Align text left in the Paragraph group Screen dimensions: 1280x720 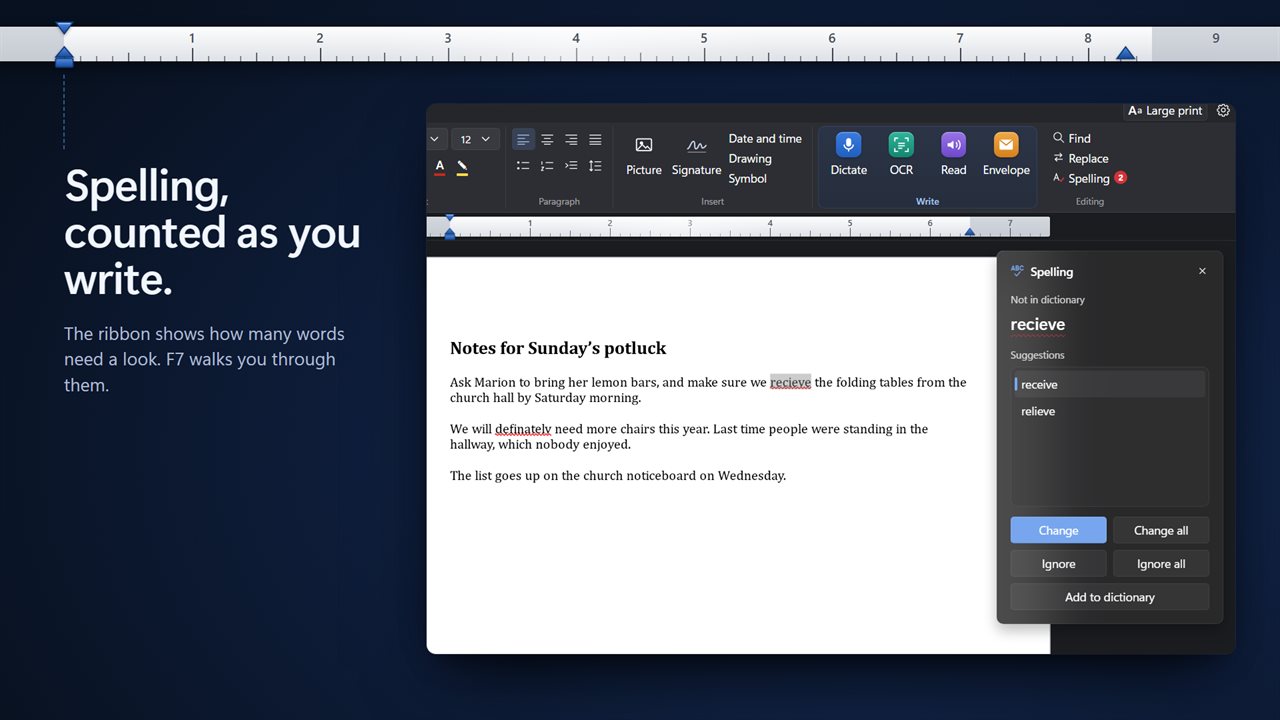pyautogui.click(x=523, y=140)
